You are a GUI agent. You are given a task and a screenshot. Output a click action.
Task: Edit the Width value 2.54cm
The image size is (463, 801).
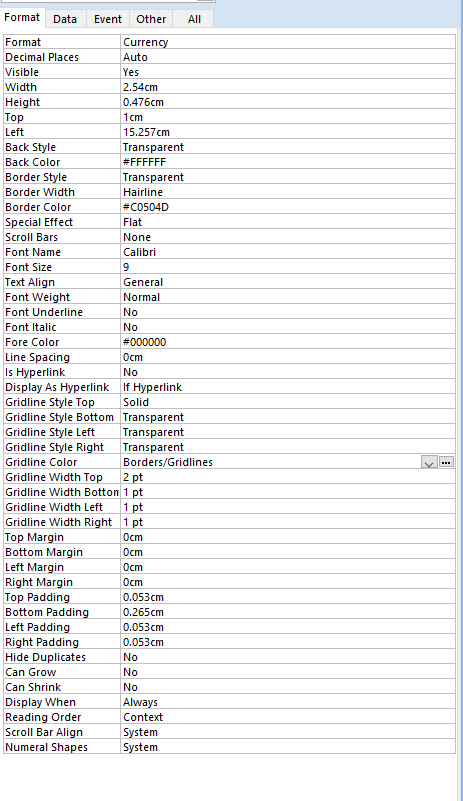click(288, 87)
